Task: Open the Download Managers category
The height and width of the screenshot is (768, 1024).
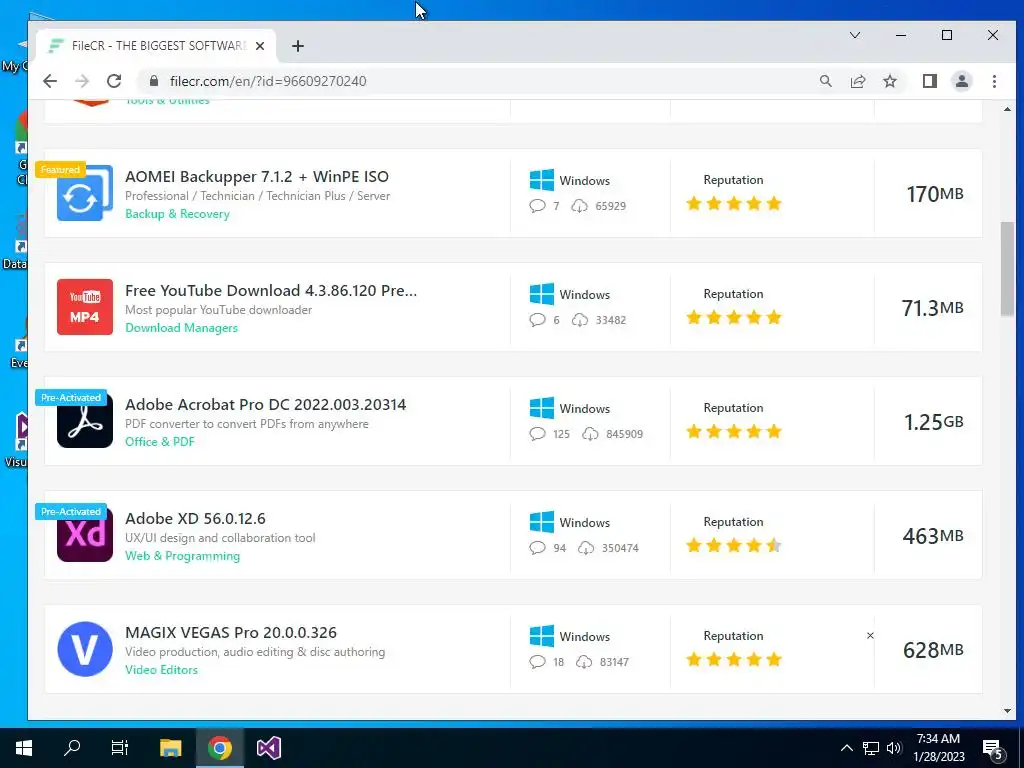Action: [x=182, y=328]
